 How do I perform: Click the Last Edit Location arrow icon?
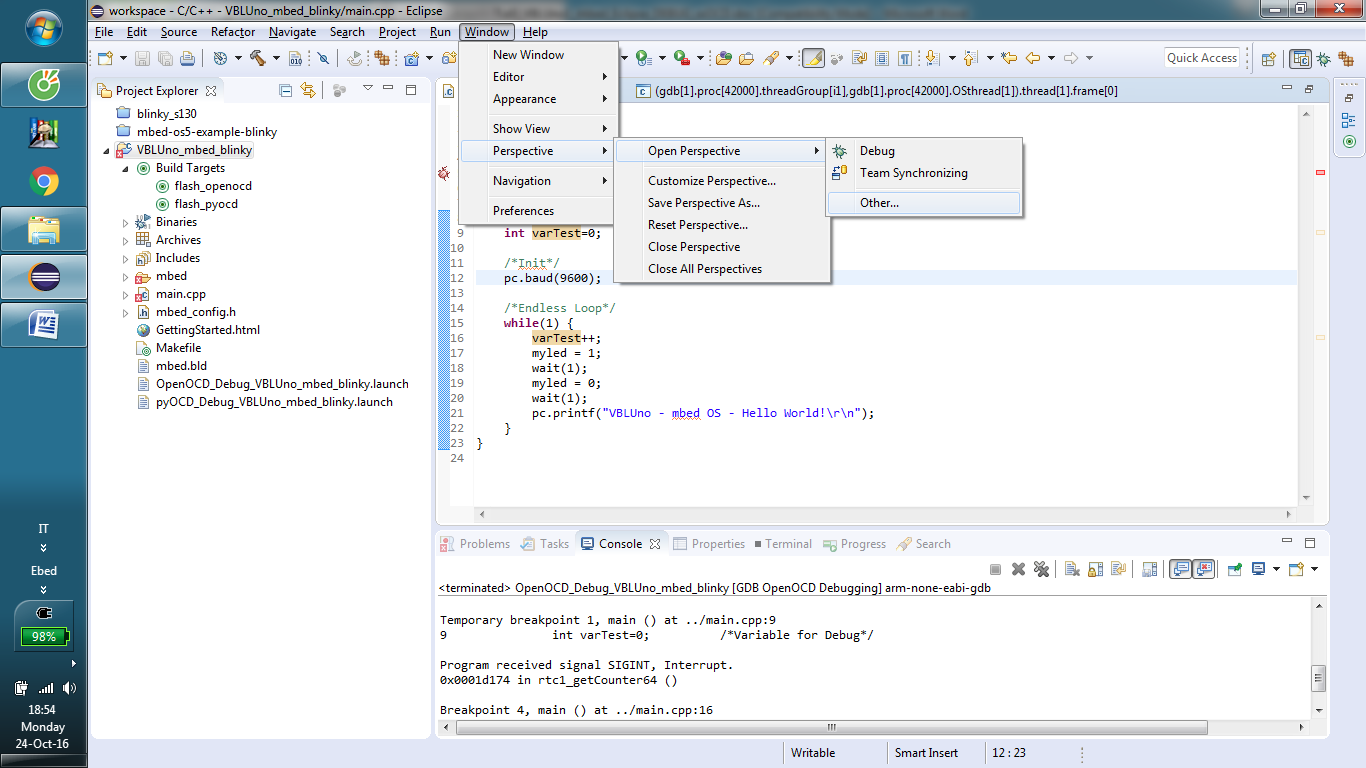click(x=1009, y=58)
